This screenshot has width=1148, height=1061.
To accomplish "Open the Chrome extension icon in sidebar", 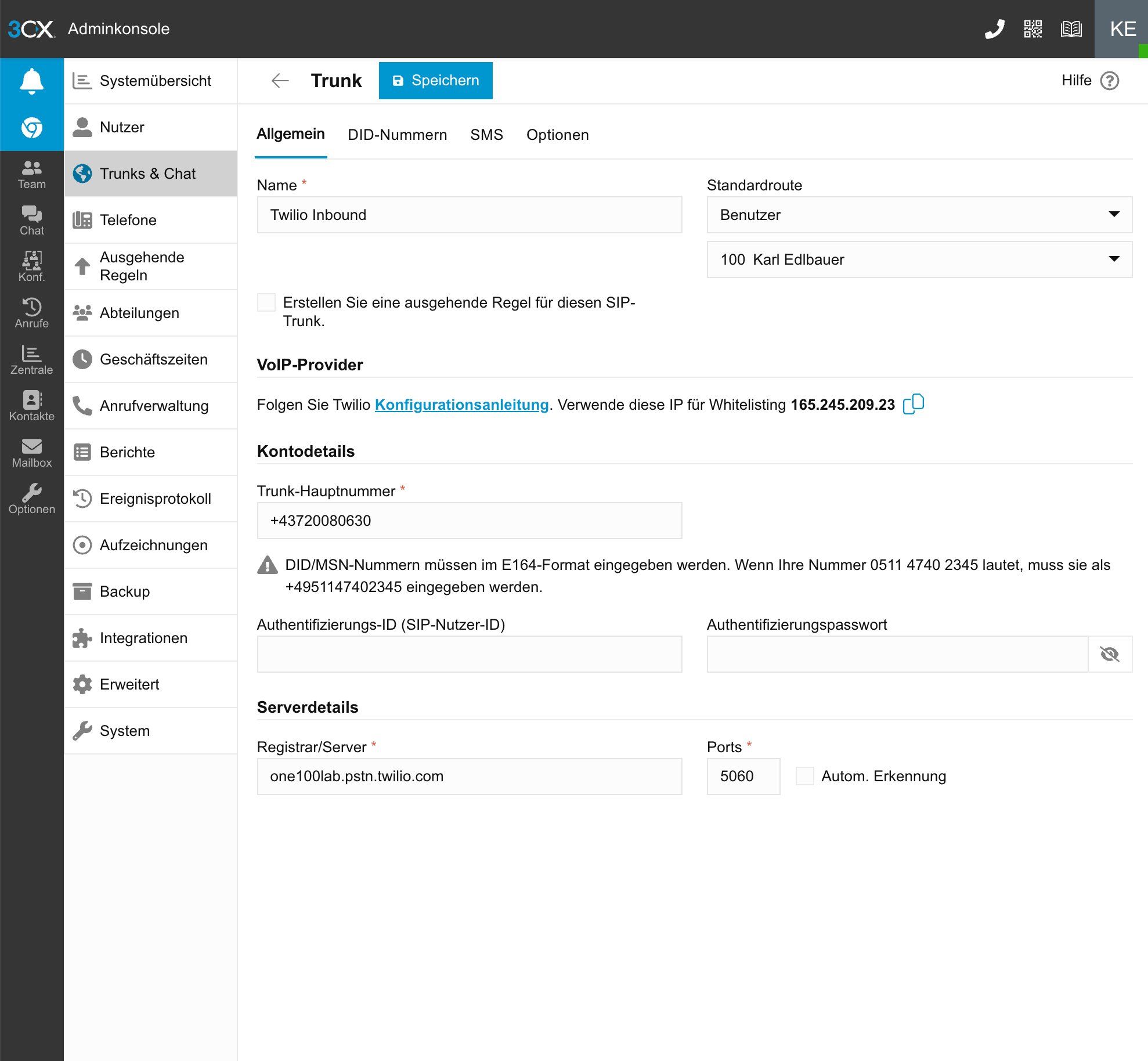I will click(32, 127).
